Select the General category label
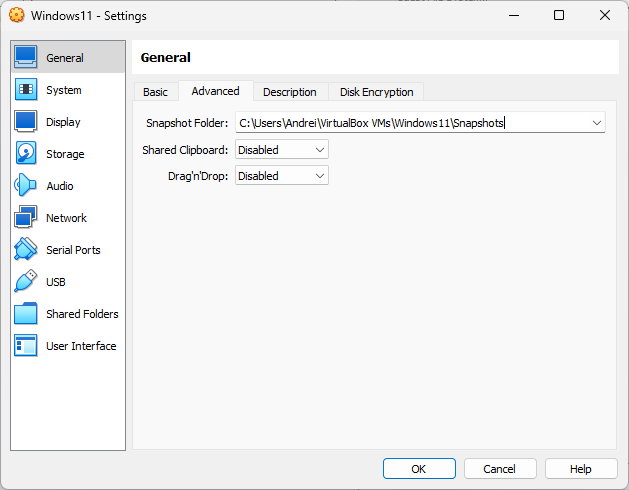Image resolution: width=629 pixels, height=490 pixels. (65, 58)
